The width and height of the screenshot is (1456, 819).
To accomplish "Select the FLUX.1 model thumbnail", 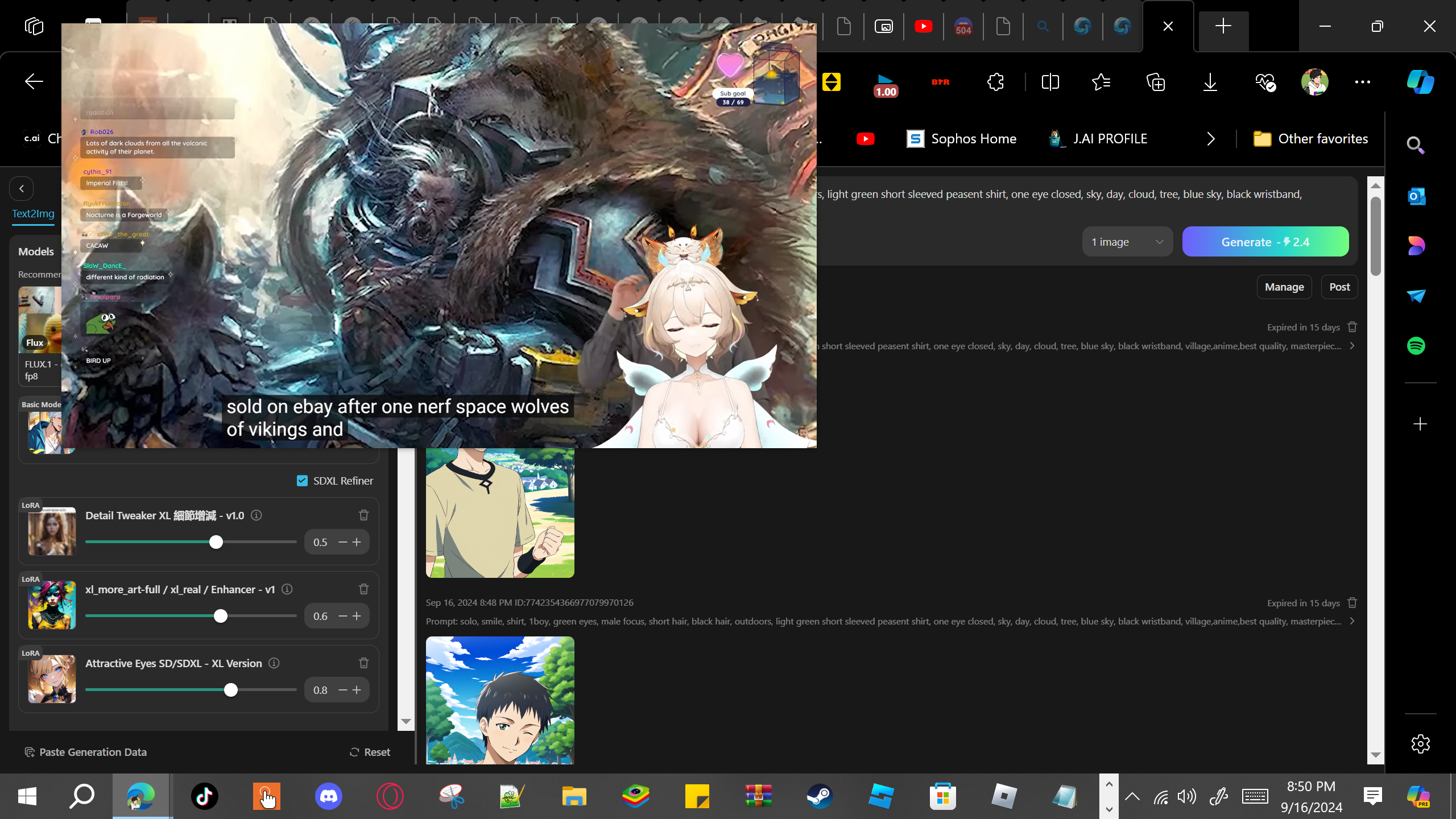I will pos(40,320).
